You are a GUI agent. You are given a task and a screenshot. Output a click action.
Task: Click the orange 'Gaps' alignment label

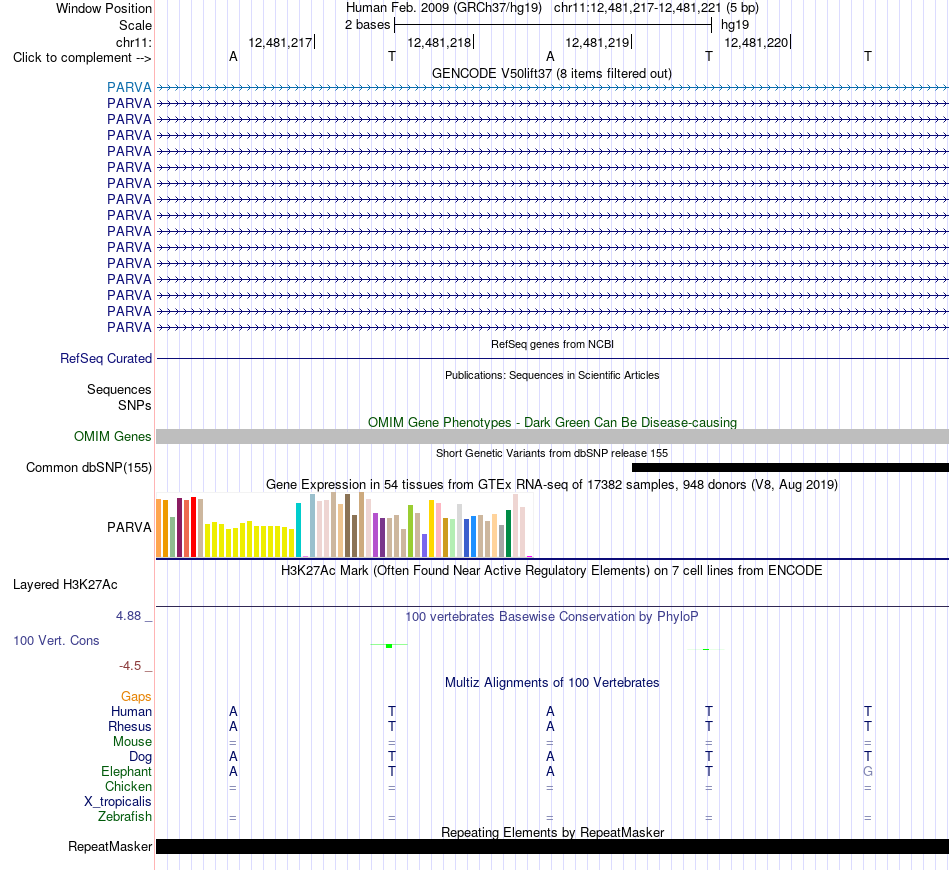point(136,697)
